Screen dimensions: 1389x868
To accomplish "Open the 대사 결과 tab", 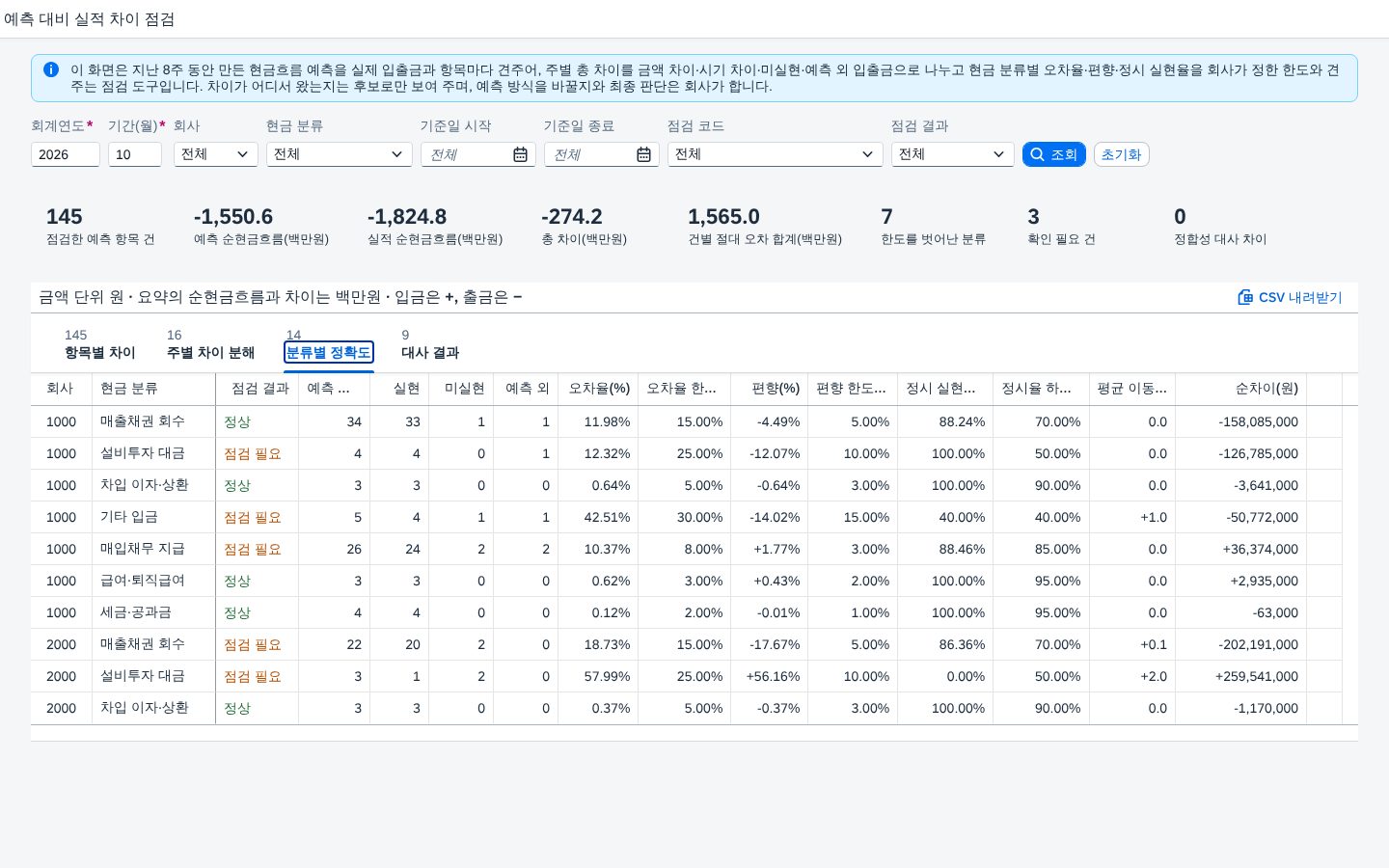I will 430,352.
